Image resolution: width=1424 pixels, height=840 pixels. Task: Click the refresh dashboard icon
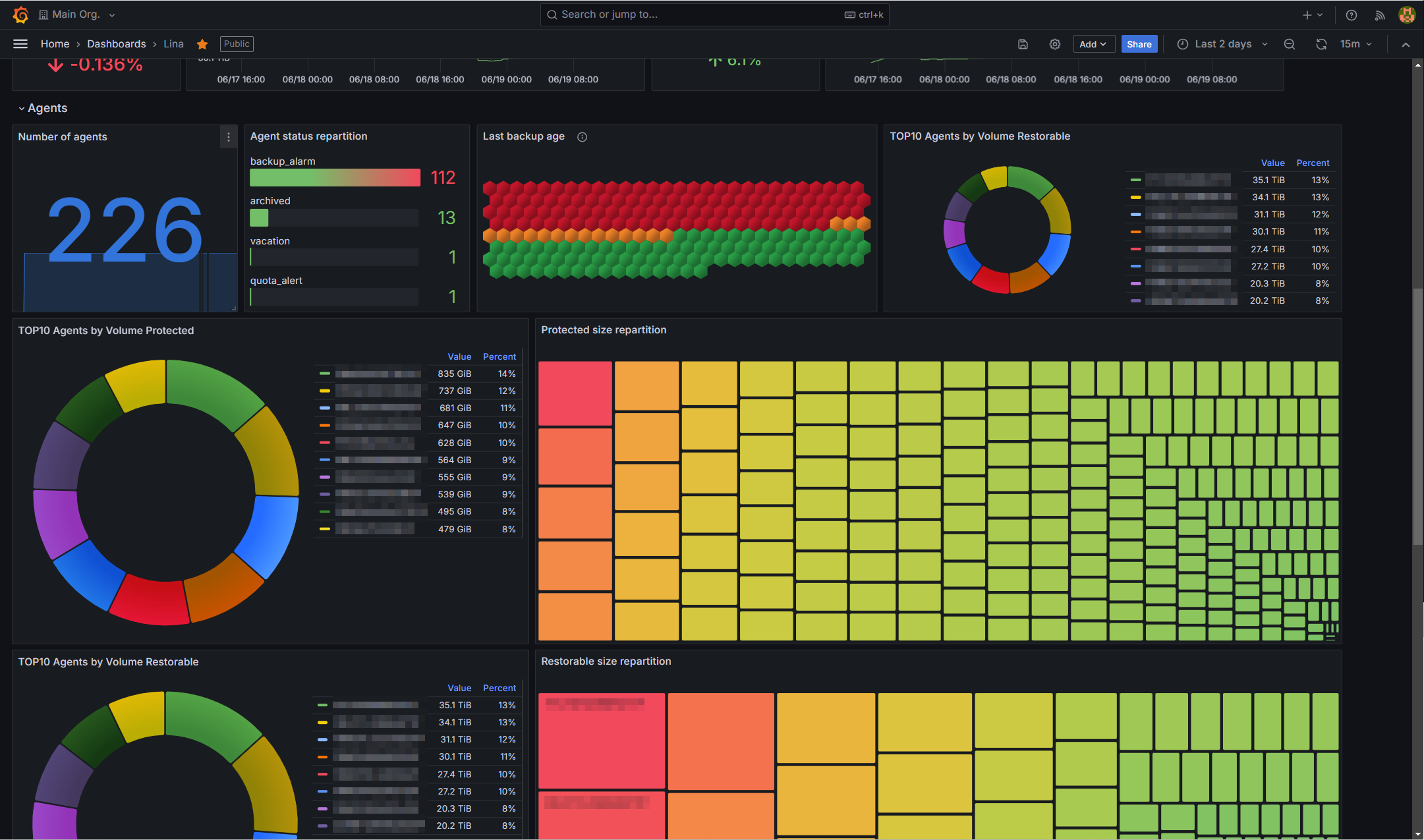click(x=1321, y=44)
